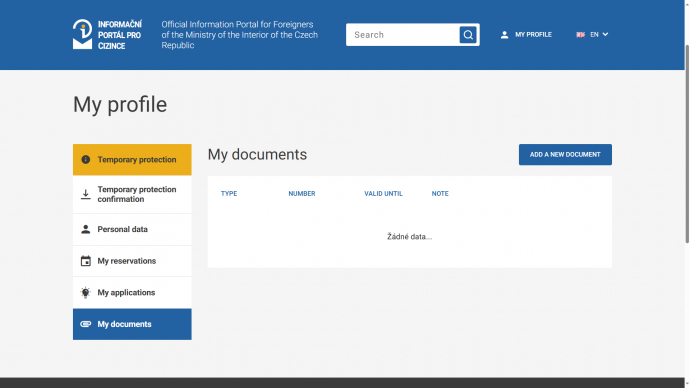690x388 pixels.
Task: Open My reservations section
Action: click(x=132, y=261)
